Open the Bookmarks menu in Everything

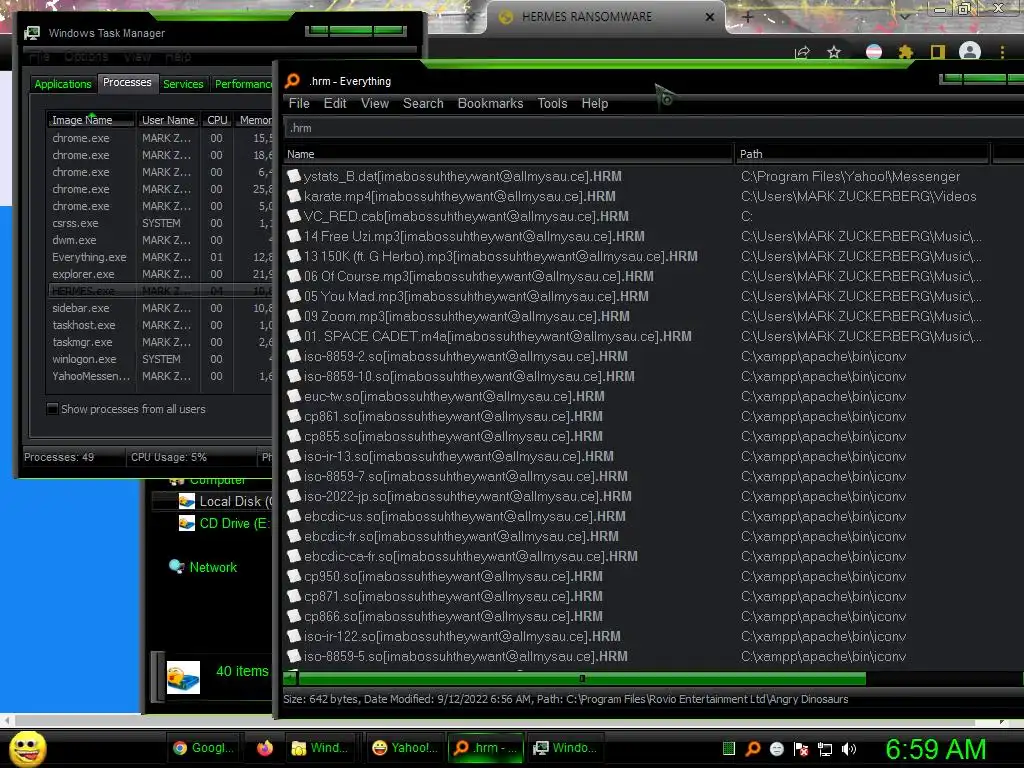[x=490, y=103]
